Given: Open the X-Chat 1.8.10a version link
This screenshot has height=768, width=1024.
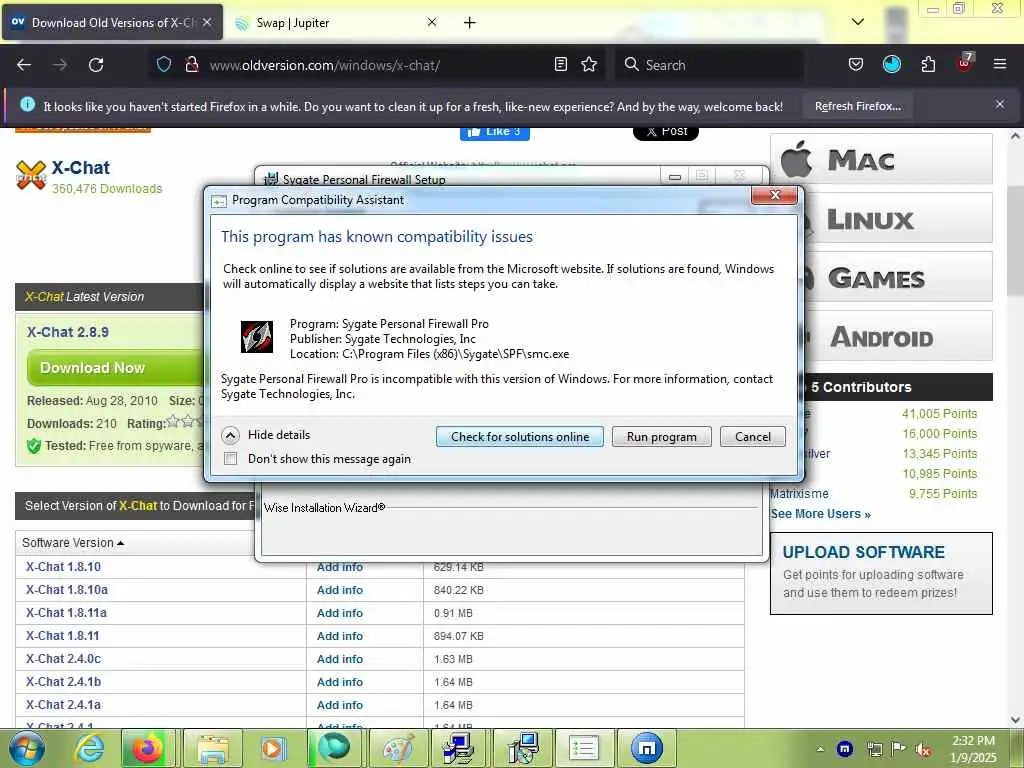Looking at the screenshot, I should point(67,590).
